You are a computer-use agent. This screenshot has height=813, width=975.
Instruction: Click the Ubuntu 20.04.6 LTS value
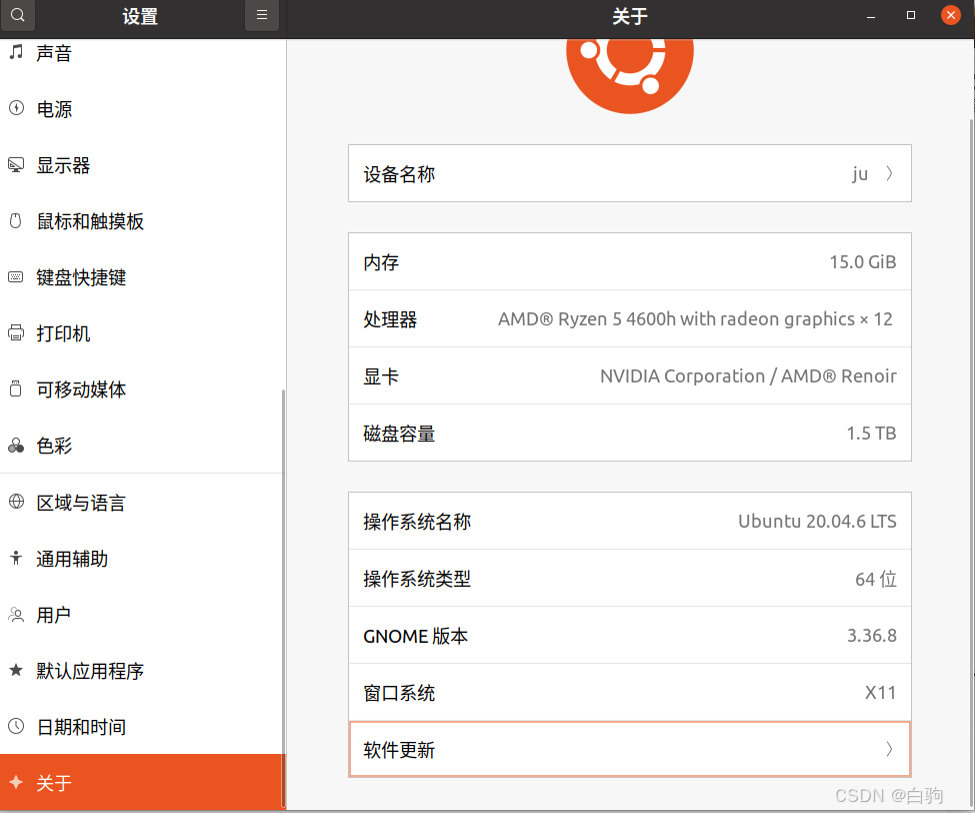pyautogui.click(x=817, y=521)
